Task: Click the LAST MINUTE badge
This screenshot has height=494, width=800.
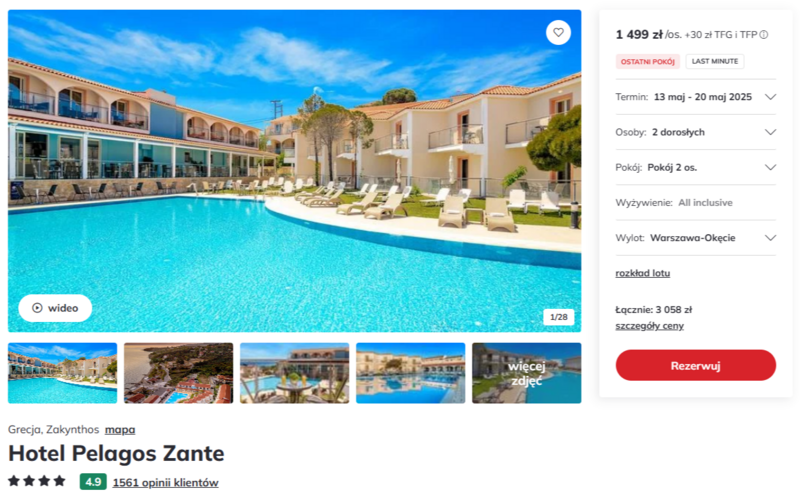Action: (x=715, y=61)
